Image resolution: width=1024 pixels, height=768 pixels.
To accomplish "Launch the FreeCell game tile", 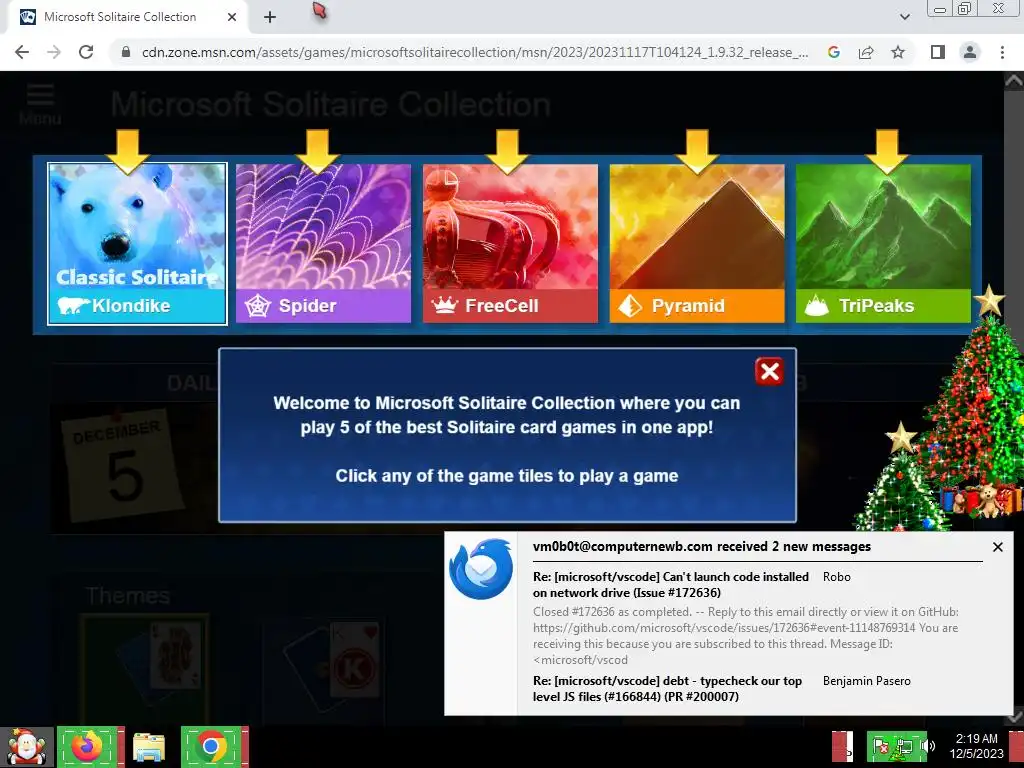I will point(510,244).
